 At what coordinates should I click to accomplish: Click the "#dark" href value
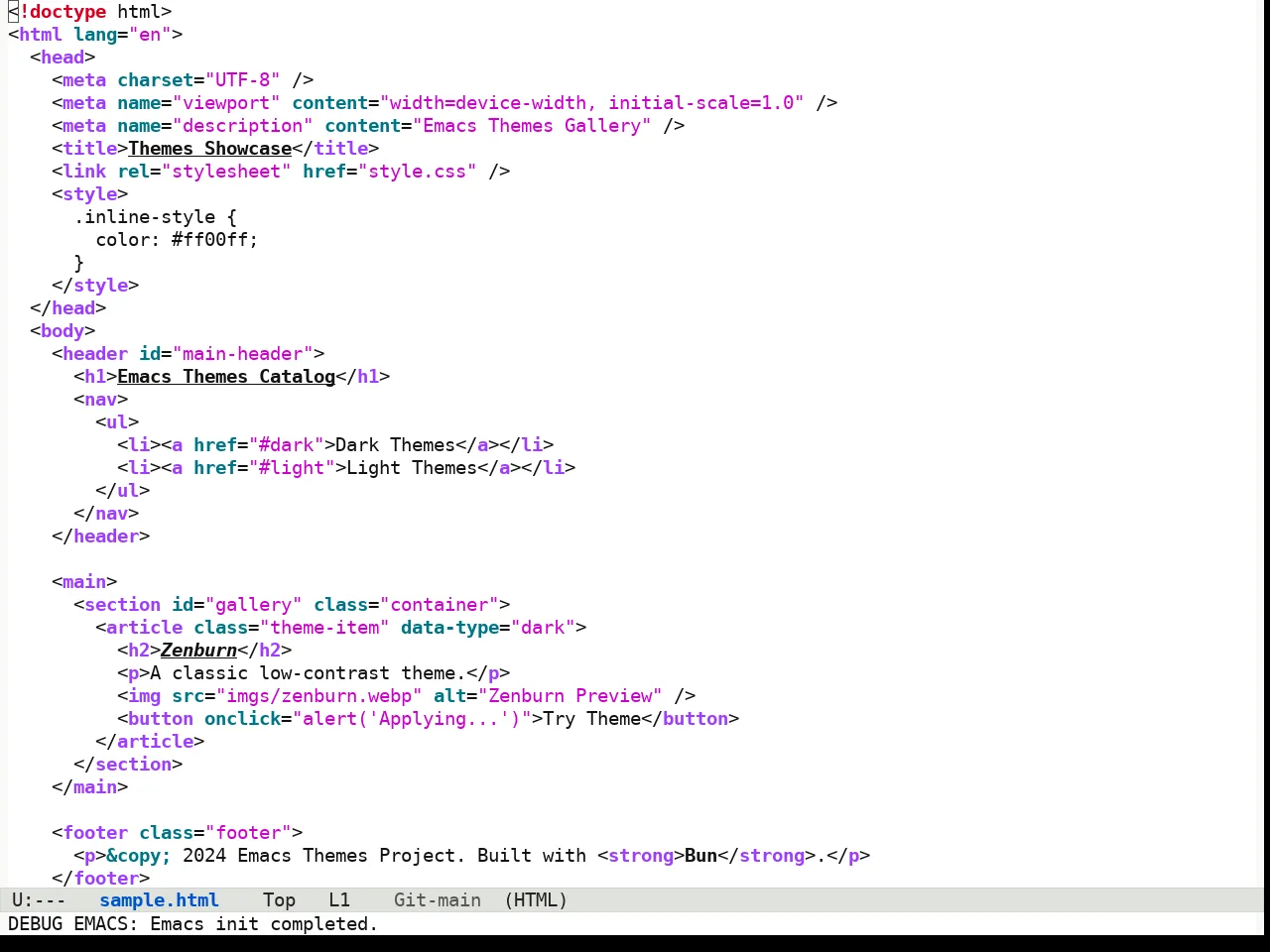pos(286,445)
